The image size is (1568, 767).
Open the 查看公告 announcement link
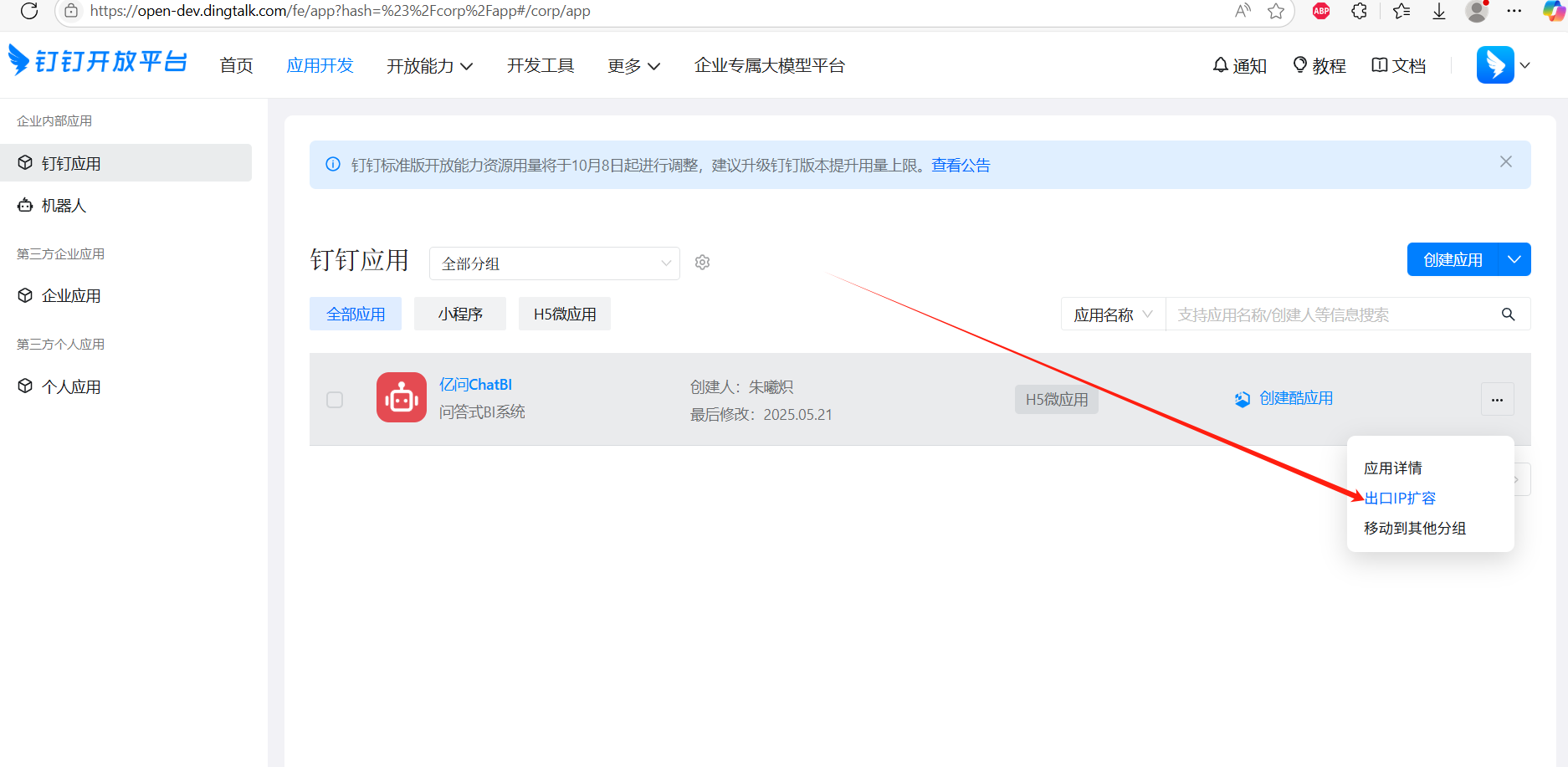(961, 166)
